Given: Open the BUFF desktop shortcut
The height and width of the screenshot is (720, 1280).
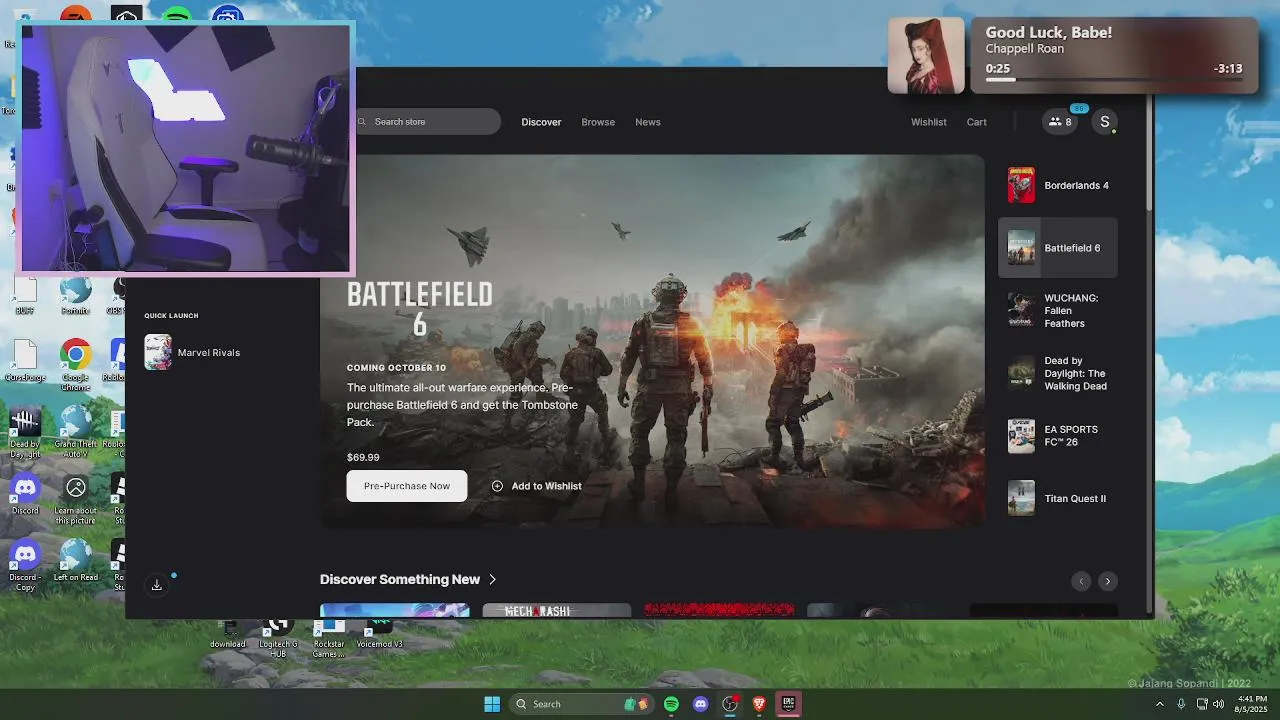Looking at the screenshot, I should pyautogui.click(x=25, y=296).
